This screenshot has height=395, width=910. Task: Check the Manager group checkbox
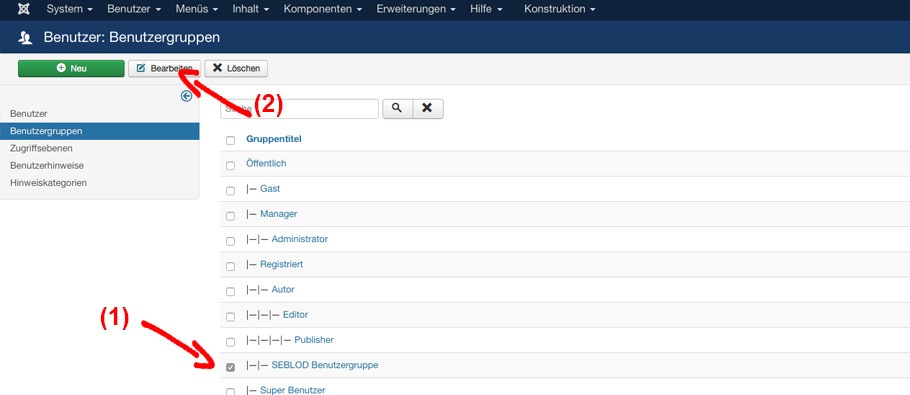pos(230,216)
